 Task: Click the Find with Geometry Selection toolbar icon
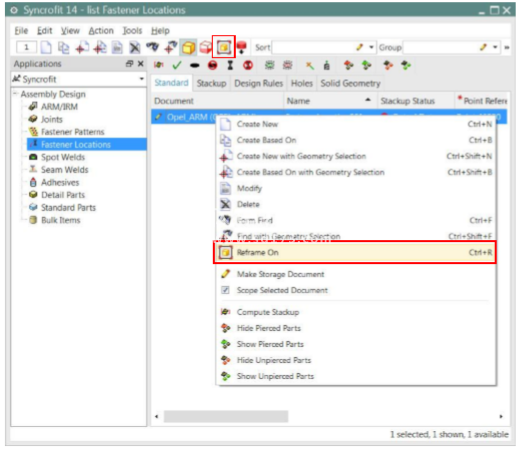pyautogui.click(x=170, y=47)
